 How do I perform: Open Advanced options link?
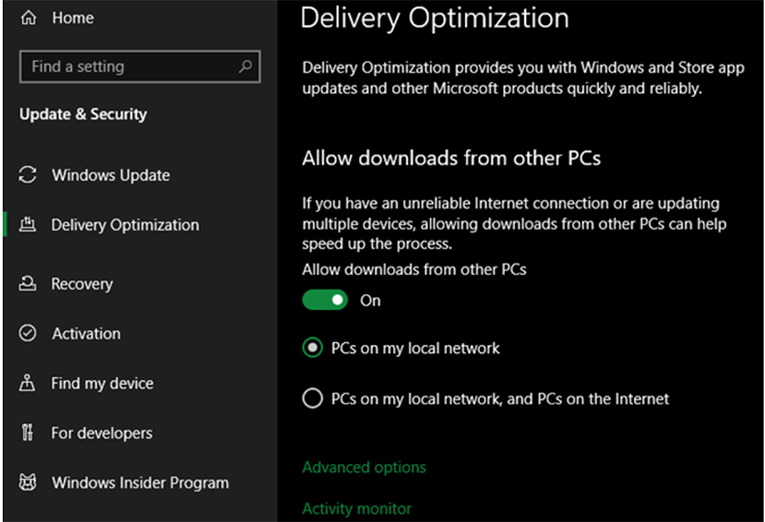pyautogui.click(x=364, y=467)
